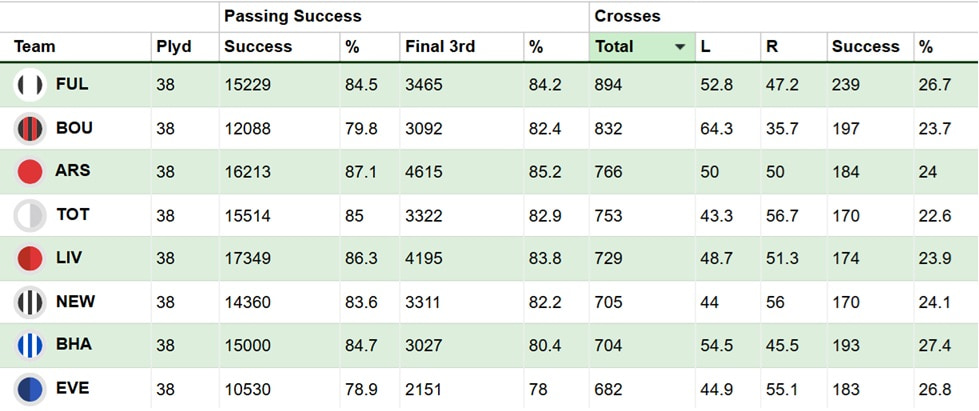Click Brighton's crosses total cell 704
The height and width of the screenshot is (411, 979).
pos(608,345)
